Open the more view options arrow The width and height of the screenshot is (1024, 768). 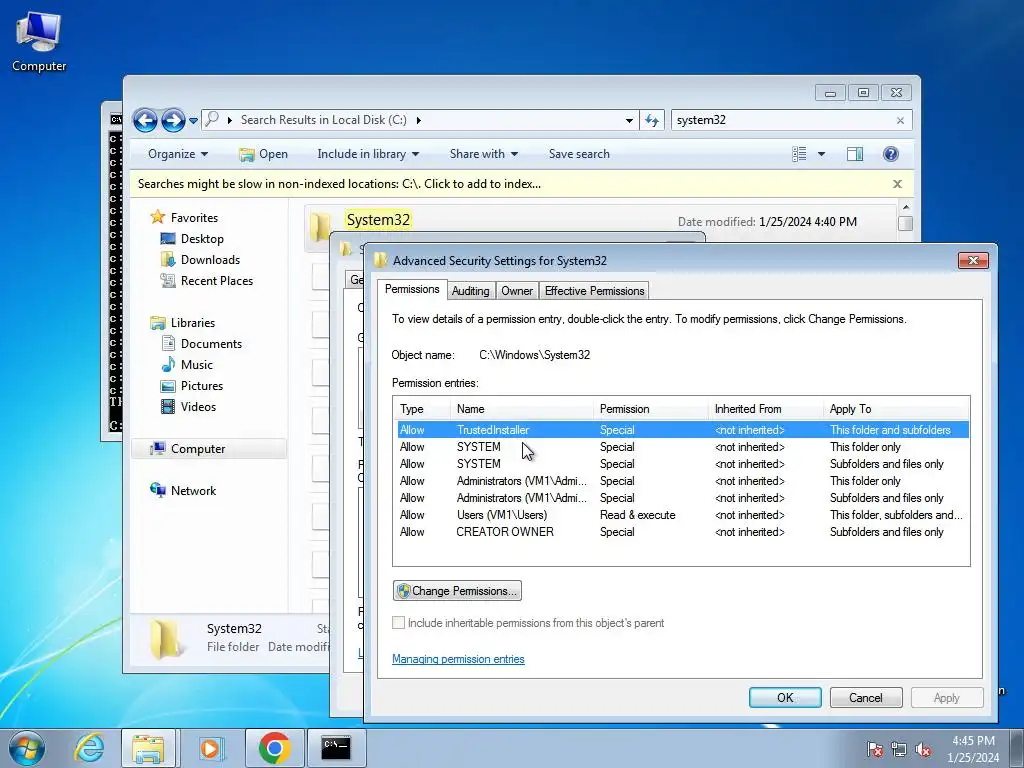pyautogui.click(x=821, y=154)
